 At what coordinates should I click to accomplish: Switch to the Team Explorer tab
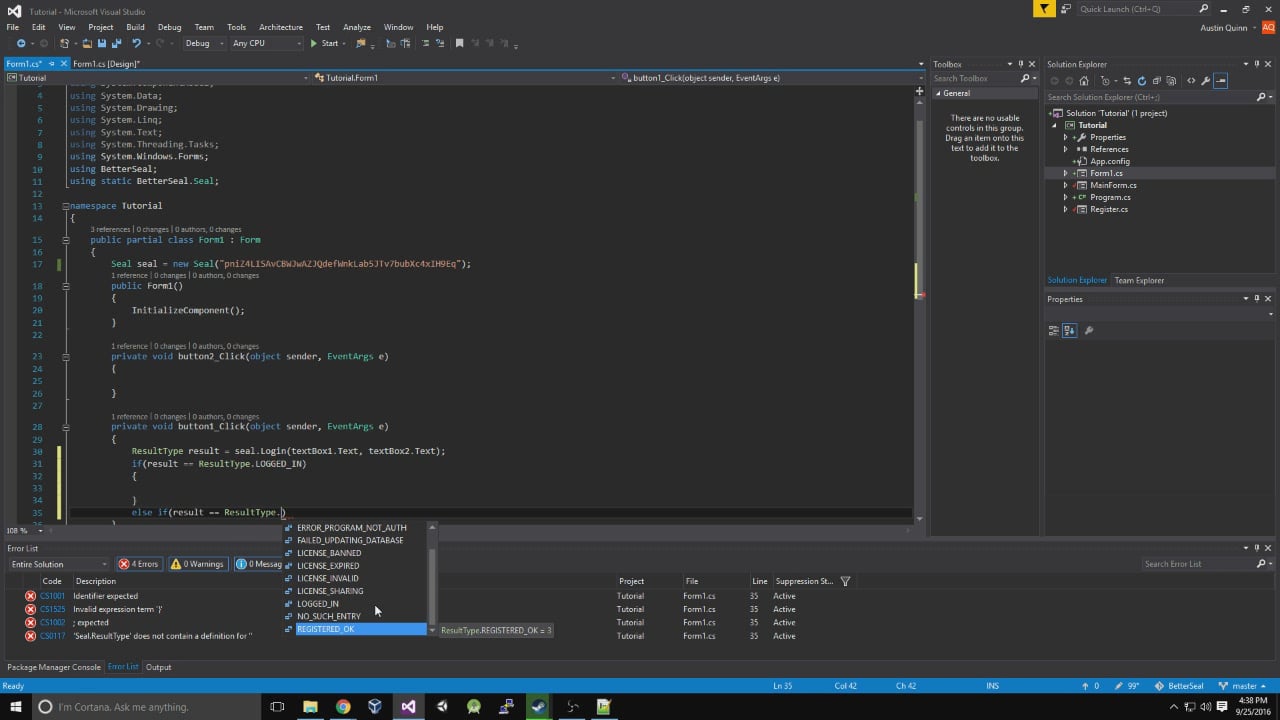pos(1139,280)
